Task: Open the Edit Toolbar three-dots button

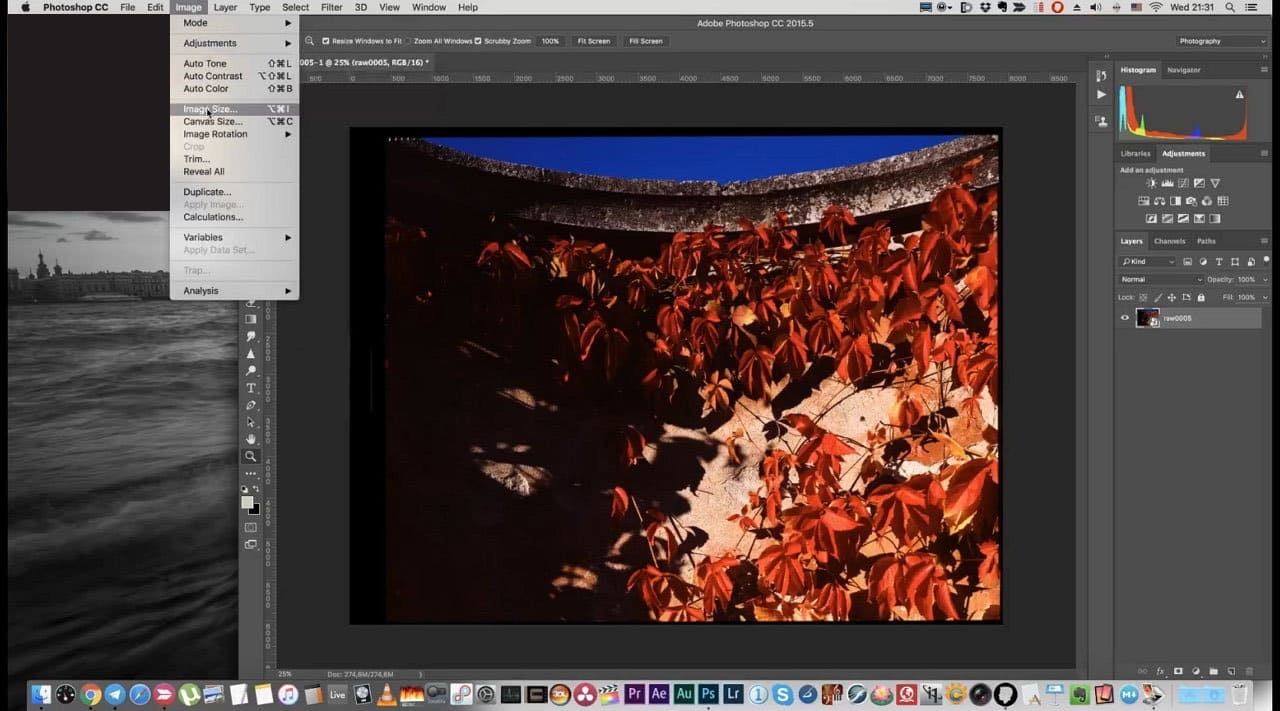Action: click(250, 473)
